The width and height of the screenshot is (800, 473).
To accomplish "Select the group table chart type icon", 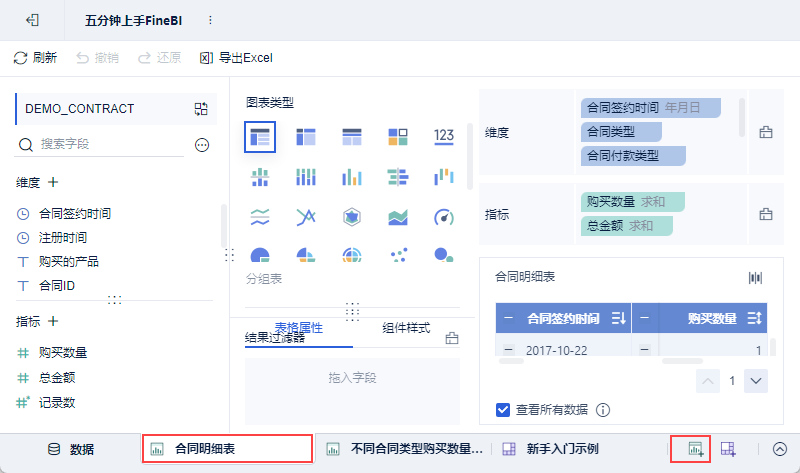I will coord(260,137).
